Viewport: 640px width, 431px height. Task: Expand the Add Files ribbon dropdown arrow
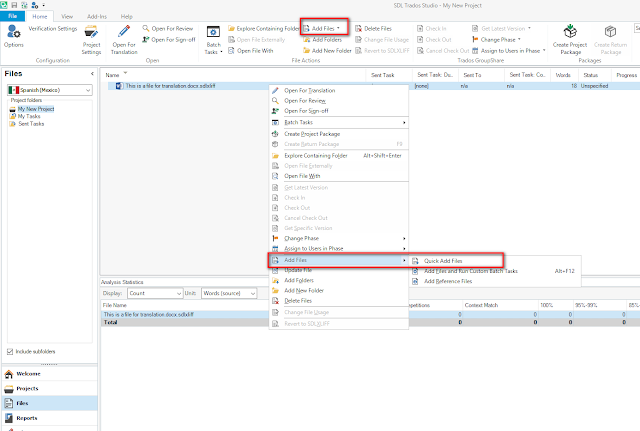tap(338, 28)
